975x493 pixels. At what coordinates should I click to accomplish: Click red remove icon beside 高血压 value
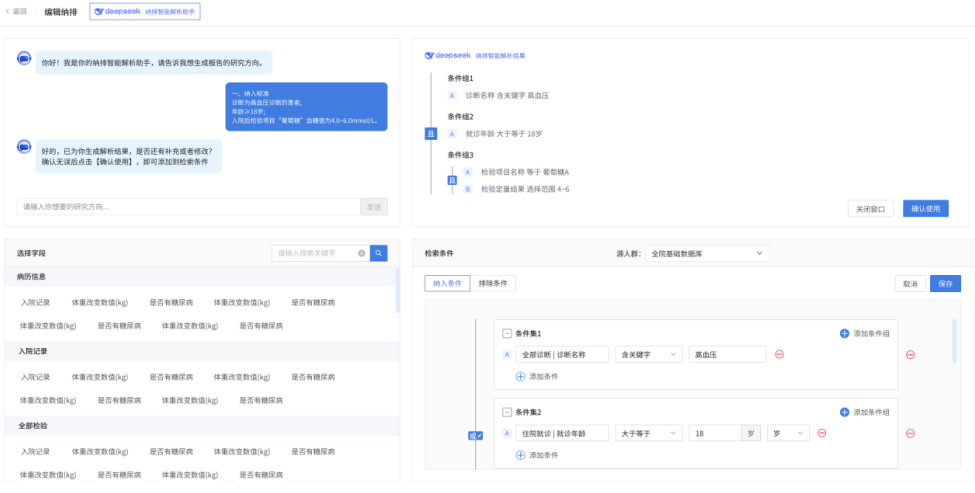pyautogui.click(x=779, y=354)
